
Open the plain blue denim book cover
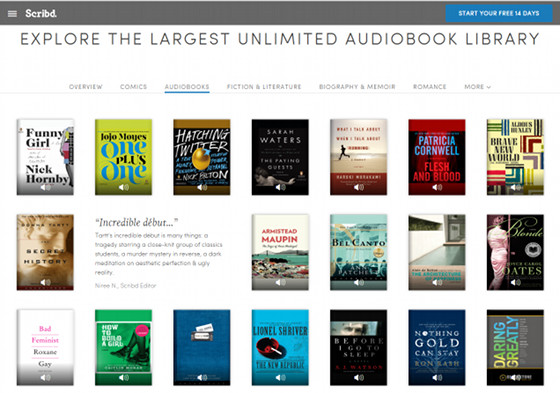pyautogui.click(x=202, y=348)
